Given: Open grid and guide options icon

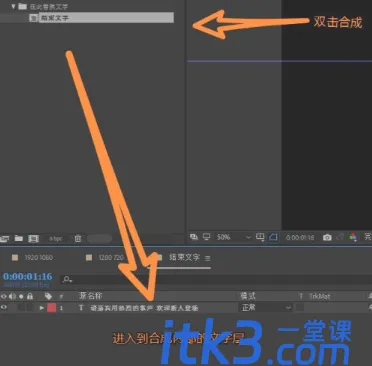Looking at the screenshot, I should (x=260, y=237).
